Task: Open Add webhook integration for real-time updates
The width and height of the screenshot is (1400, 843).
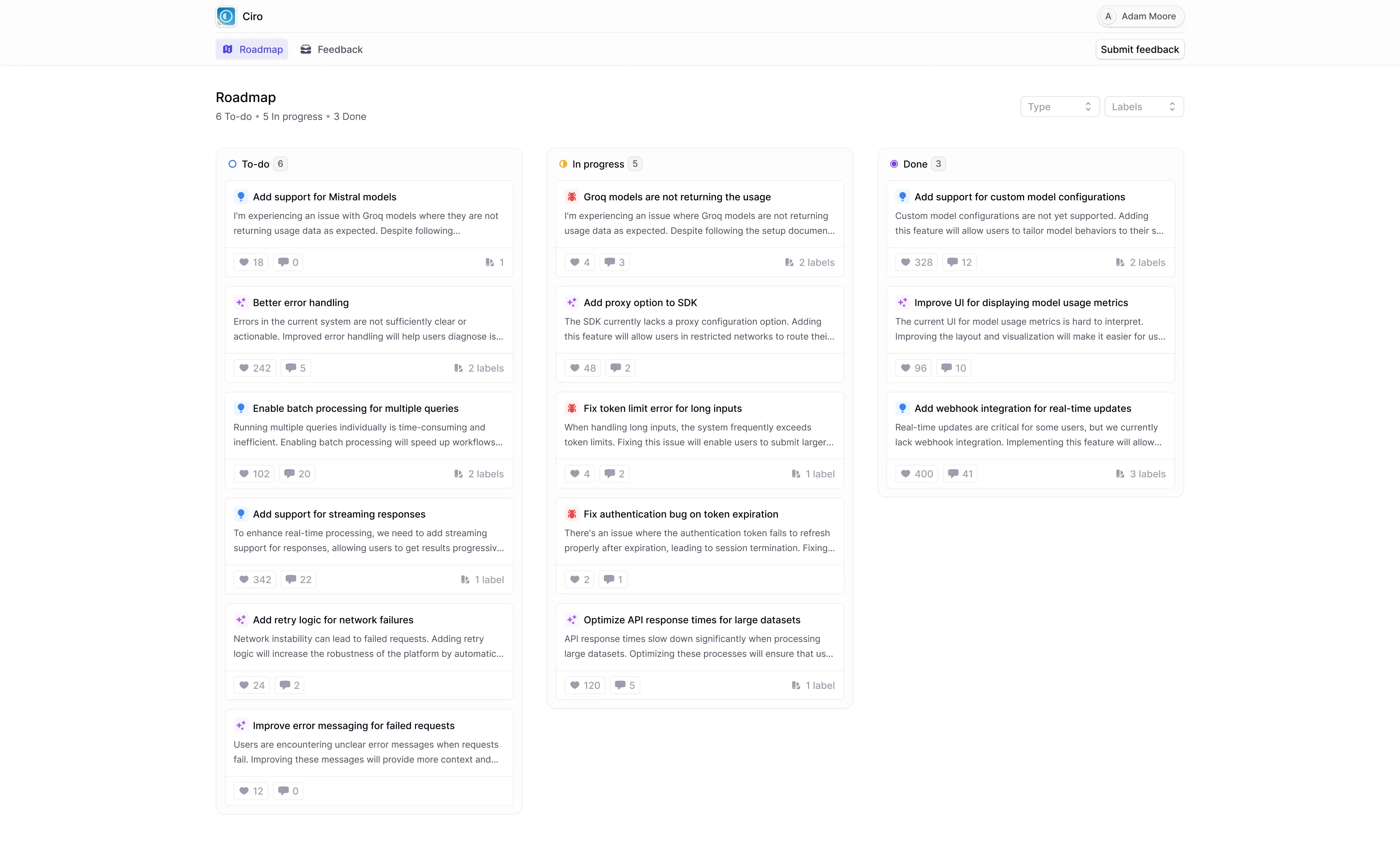Action: point(1023,408)
